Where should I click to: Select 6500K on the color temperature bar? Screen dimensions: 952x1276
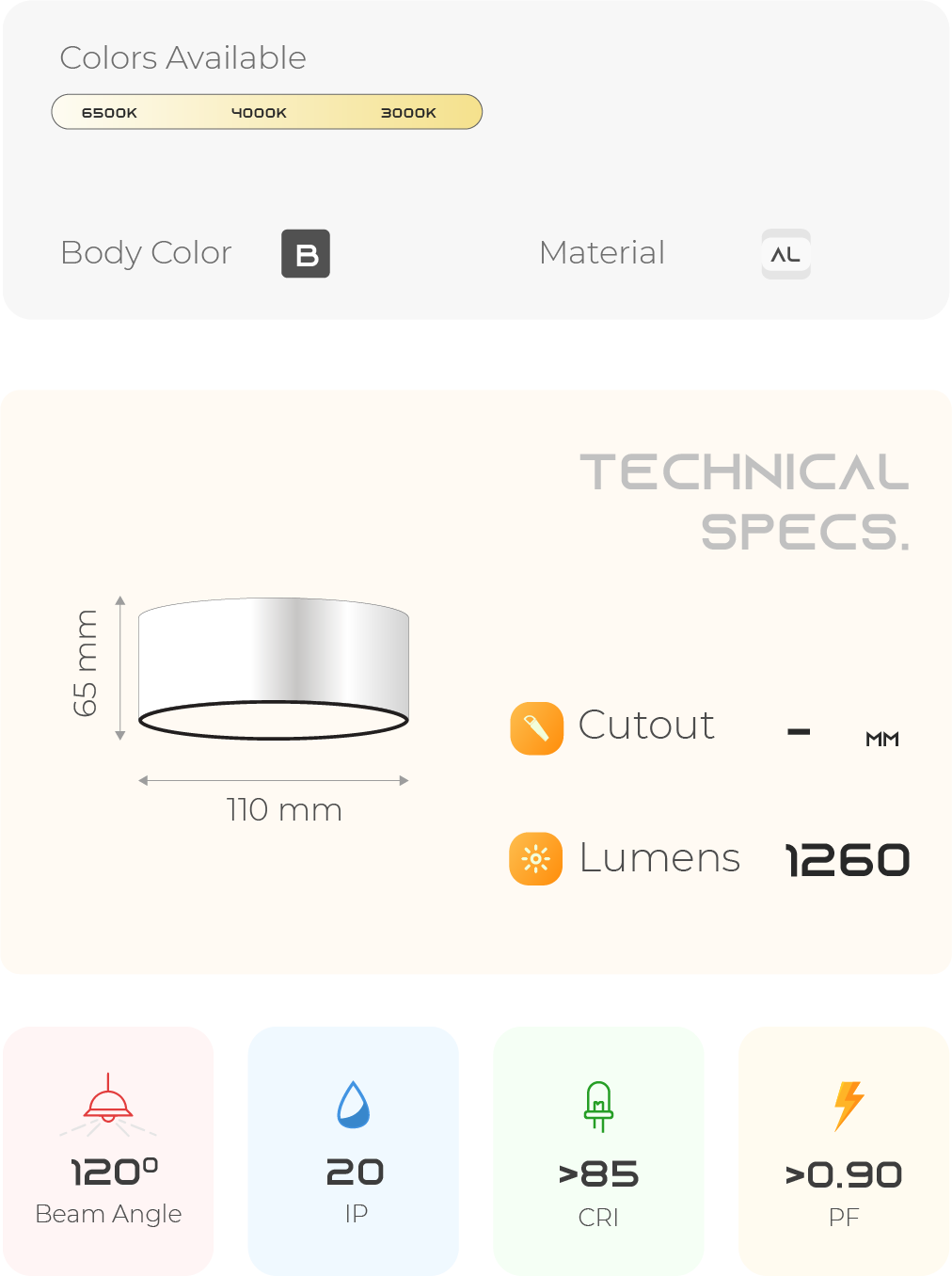[x=109, y=113]
